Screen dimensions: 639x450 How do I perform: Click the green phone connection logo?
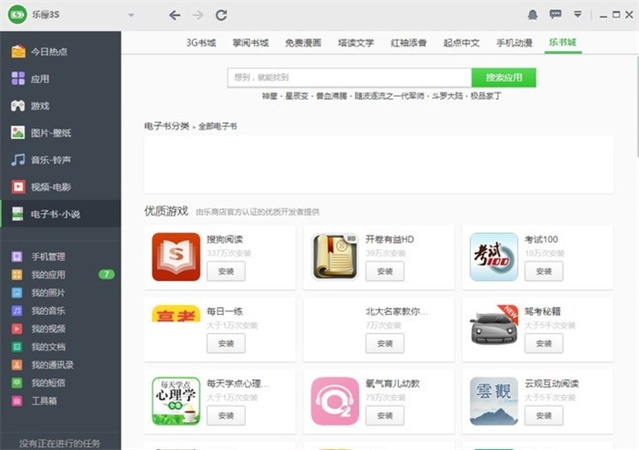pyautogui.click(x=17, y=15)
